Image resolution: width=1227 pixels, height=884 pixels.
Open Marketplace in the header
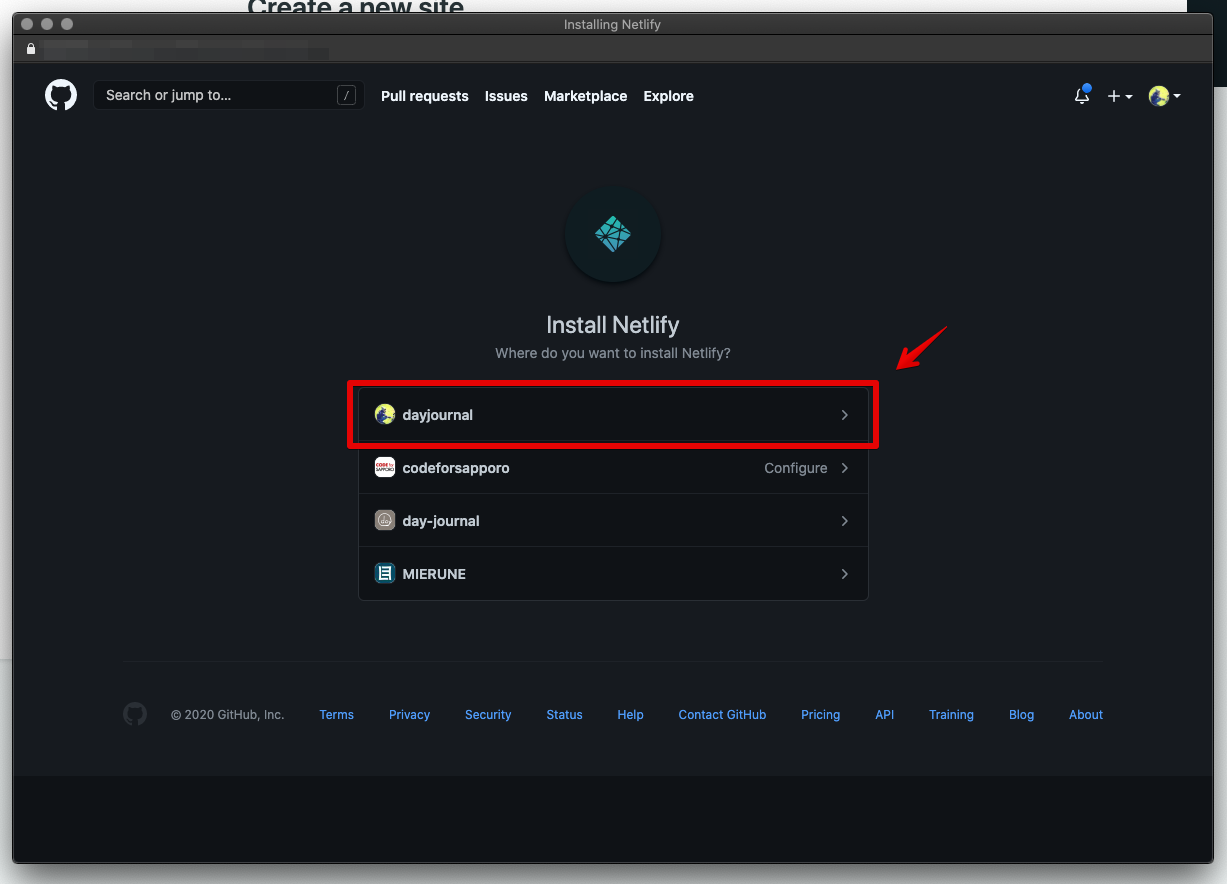(586, 96)
